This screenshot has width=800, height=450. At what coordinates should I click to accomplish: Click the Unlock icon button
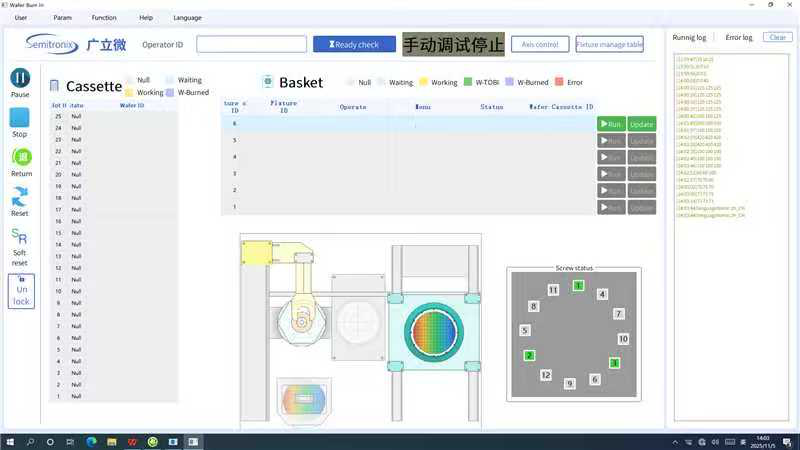pos(21,290)
